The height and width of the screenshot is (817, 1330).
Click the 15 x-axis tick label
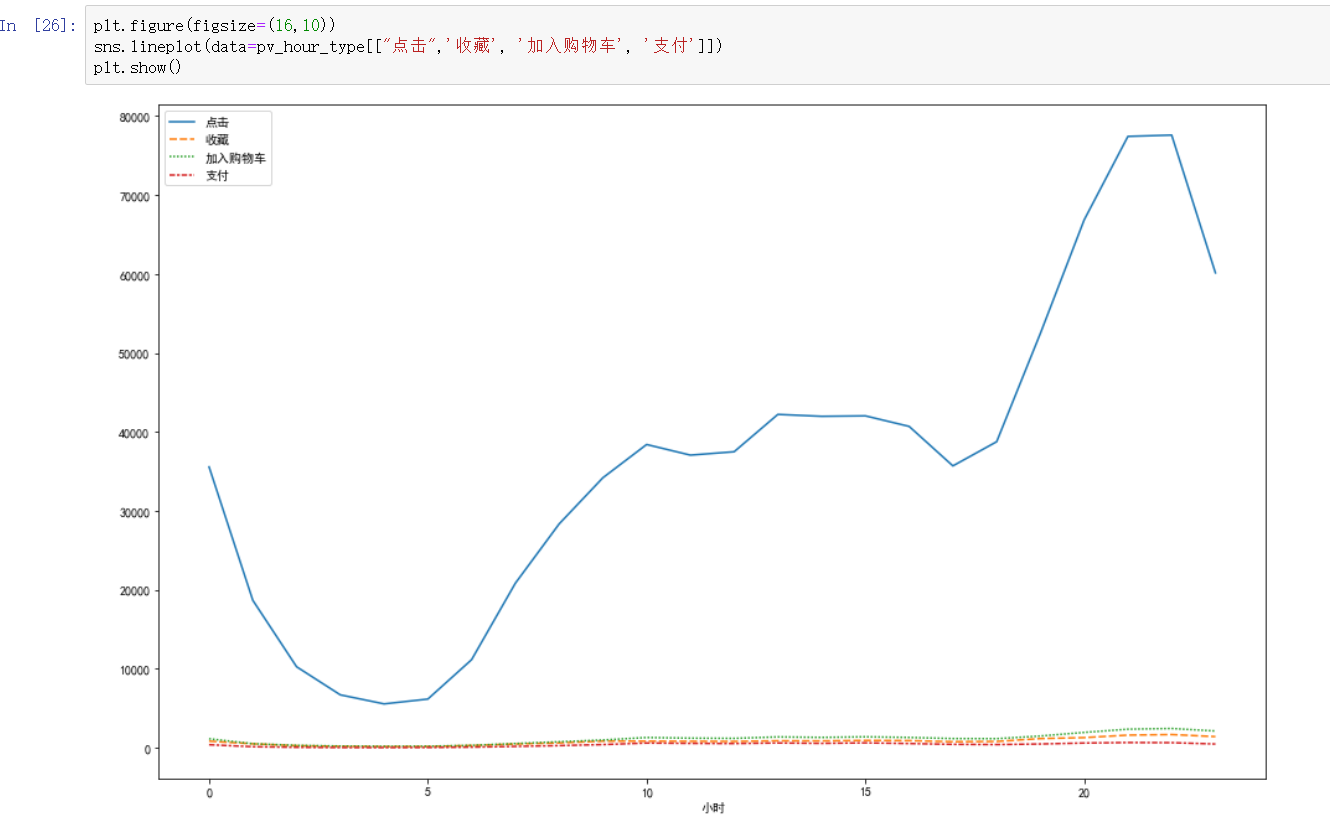(x=866, y=792)
